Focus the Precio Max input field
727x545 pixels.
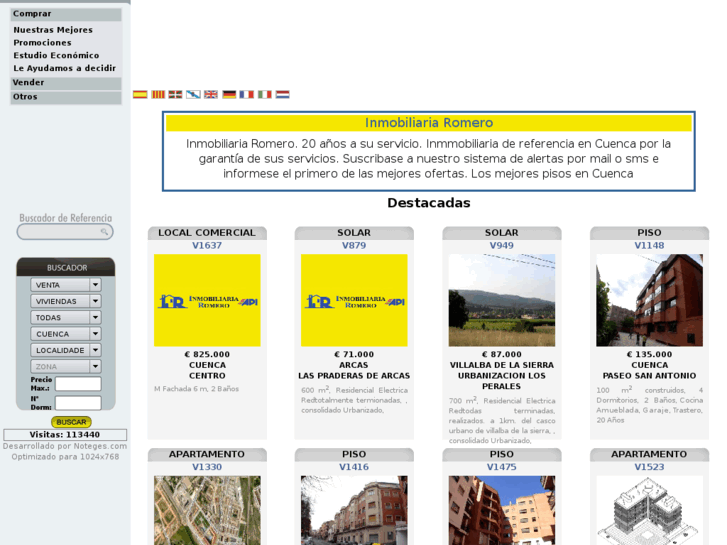point(78,384)
